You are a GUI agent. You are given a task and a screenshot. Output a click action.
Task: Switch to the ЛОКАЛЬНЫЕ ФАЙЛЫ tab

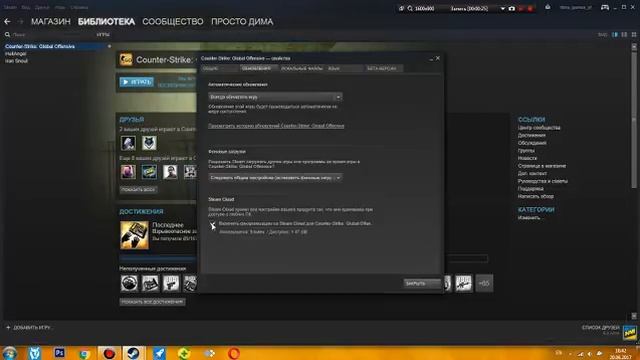coord(302,69)
